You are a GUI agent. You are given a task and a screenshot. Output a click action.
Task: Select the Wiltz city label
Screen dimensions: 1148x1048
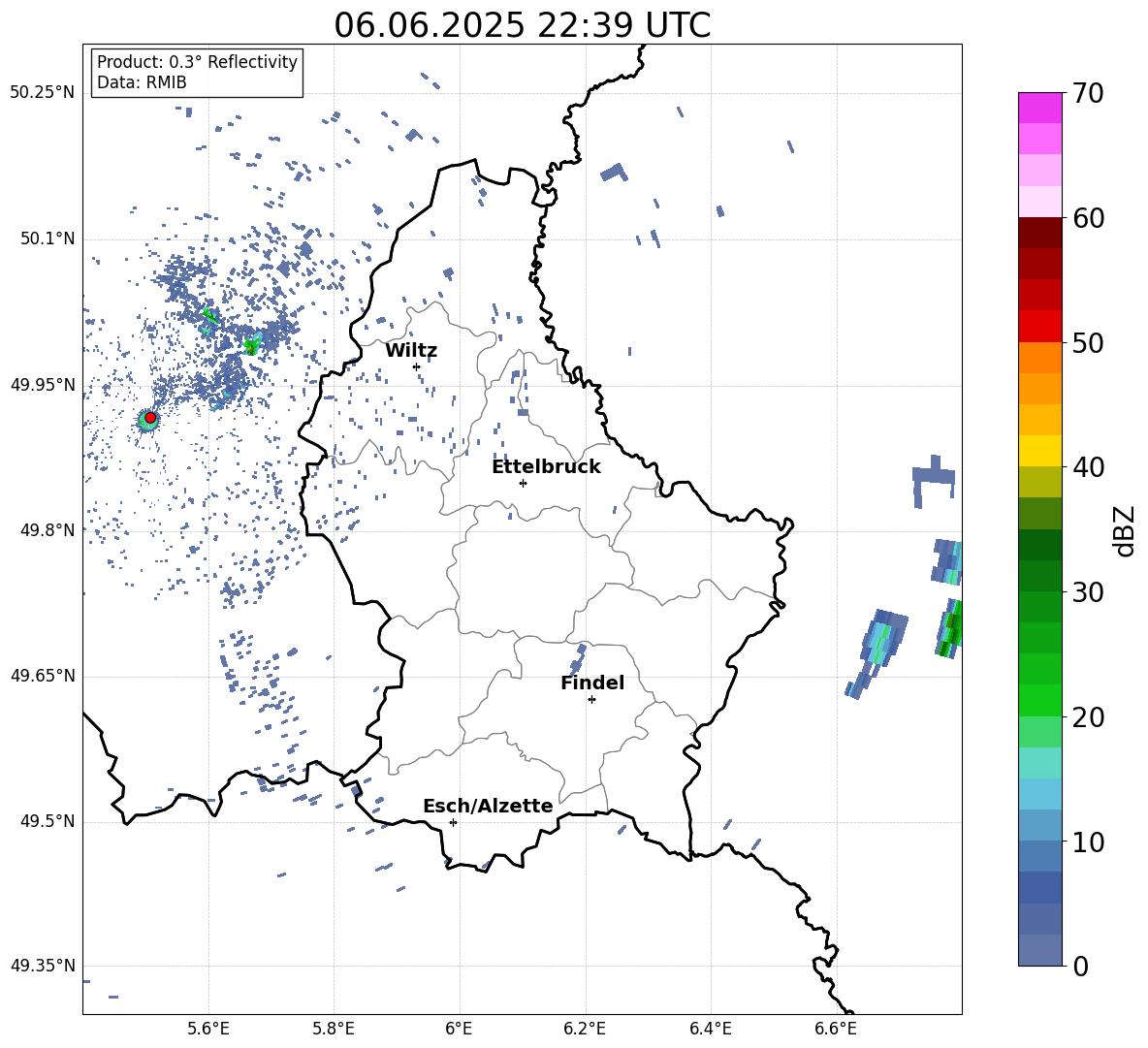(x=411, y=351)
